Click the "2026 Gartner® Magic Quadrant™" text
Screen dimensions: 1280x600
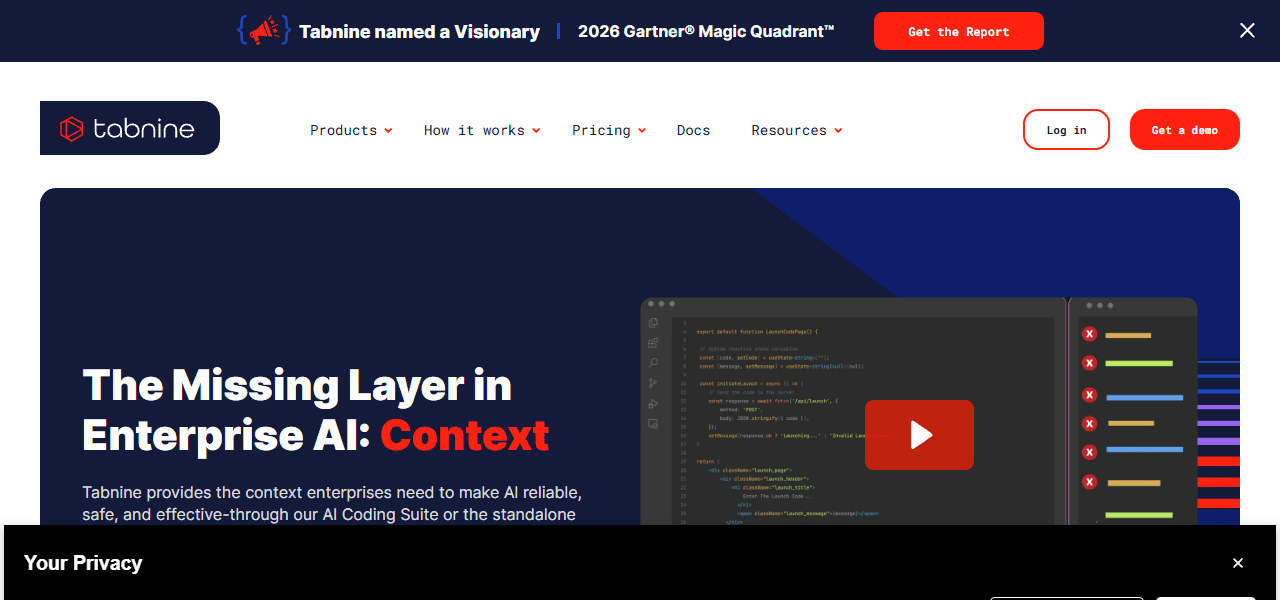point(706,31)
